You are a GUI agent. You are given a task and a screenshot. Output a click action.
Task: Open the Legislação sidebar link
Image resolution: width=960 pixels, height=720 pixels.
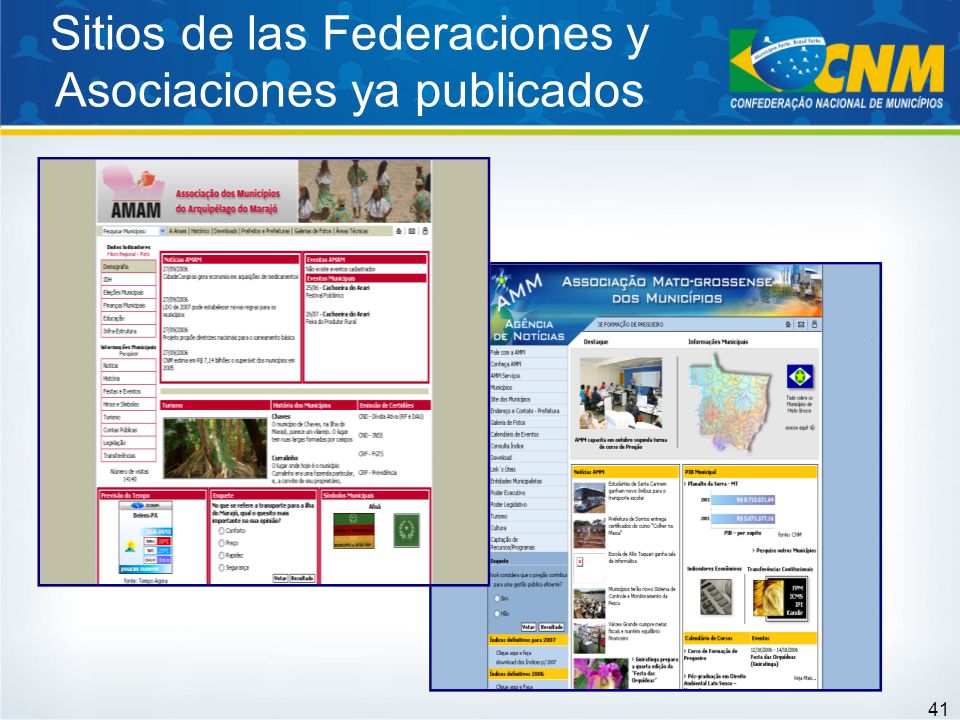(129, 443)
